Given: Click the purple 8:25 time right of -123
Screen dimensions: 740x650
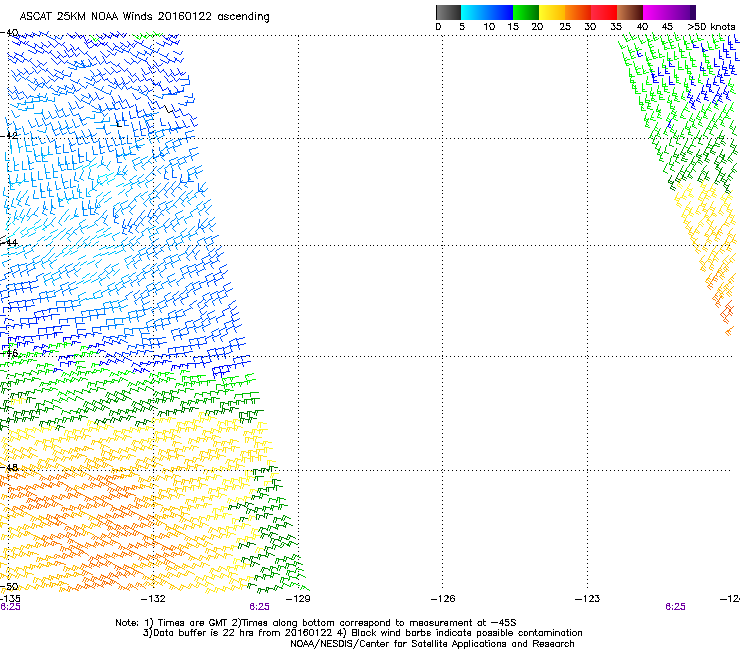Looking at the screenshot, I should coord(675,607).
